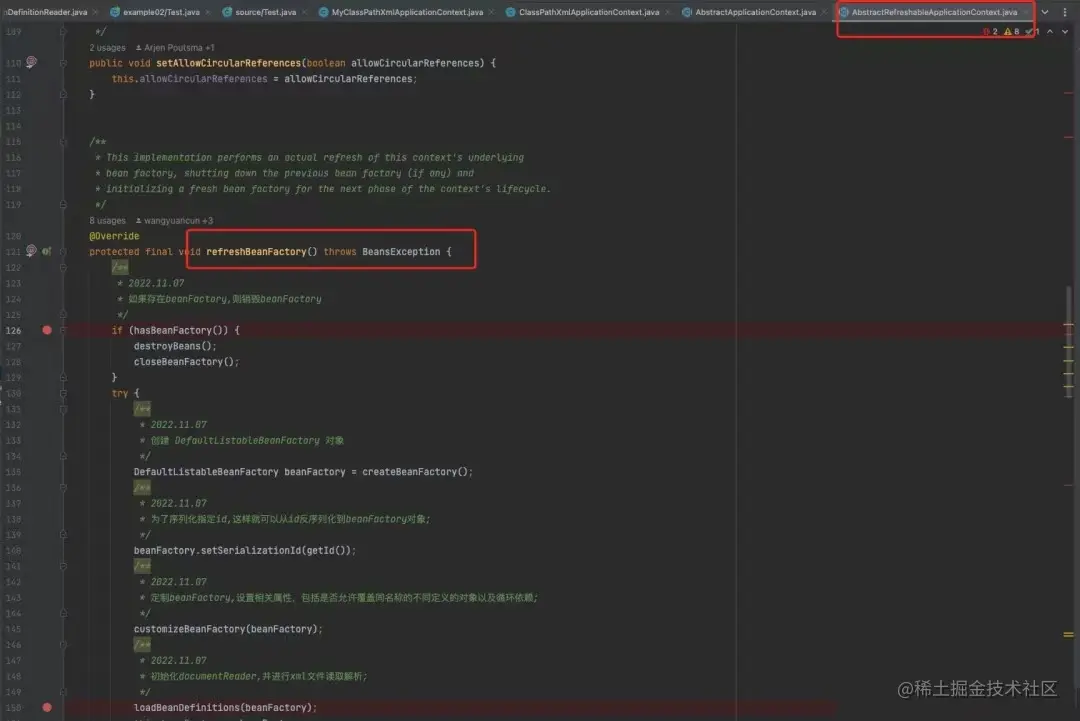Viewport: 1080px width, 721px height.
Task: Collapse the comment fold at line 146
Action: (63, 645)
